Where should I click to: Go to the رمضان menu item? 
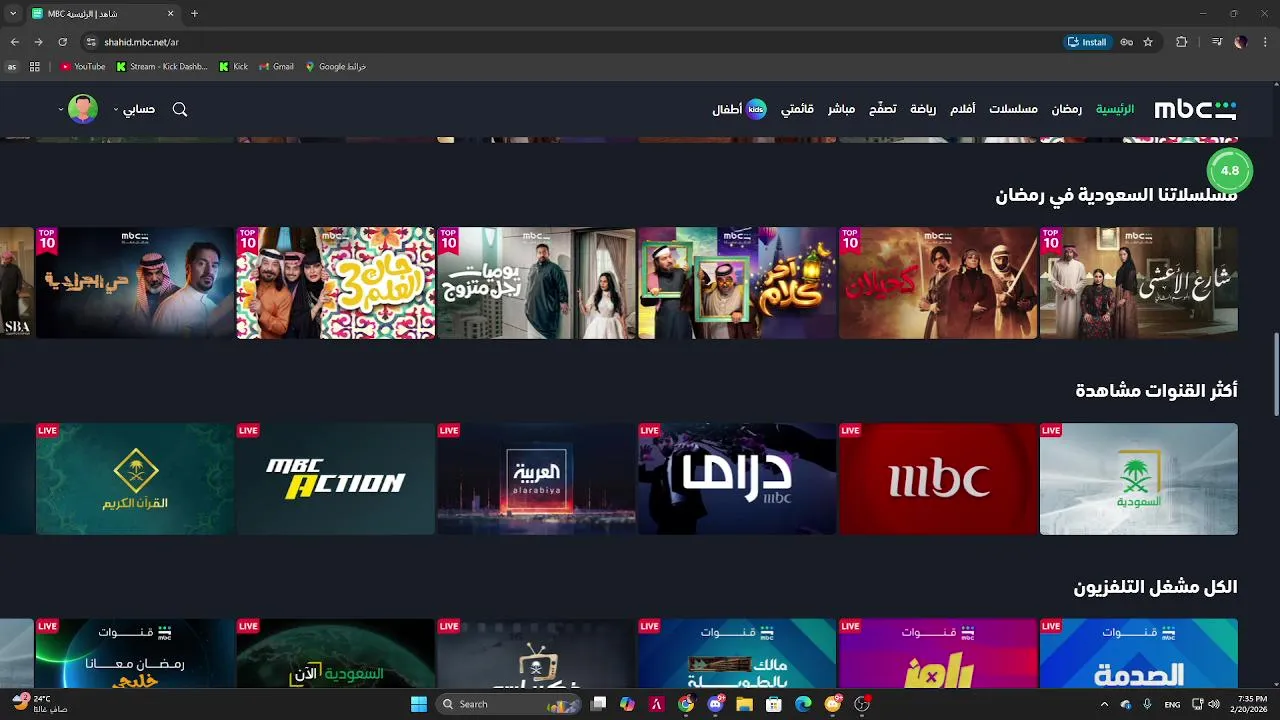point(1066,109)
